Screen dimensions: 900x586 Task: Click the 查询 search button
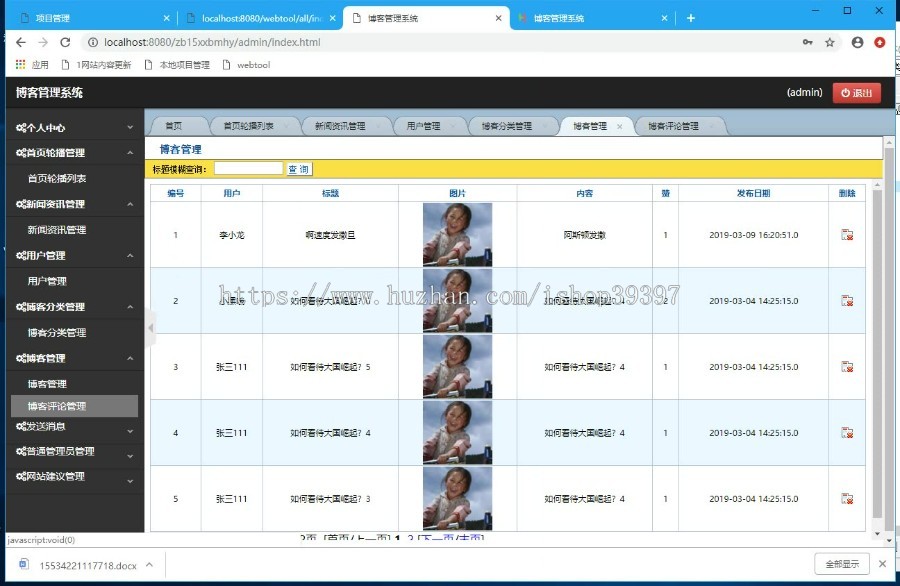pyautogui.click(x=299, y=169)
